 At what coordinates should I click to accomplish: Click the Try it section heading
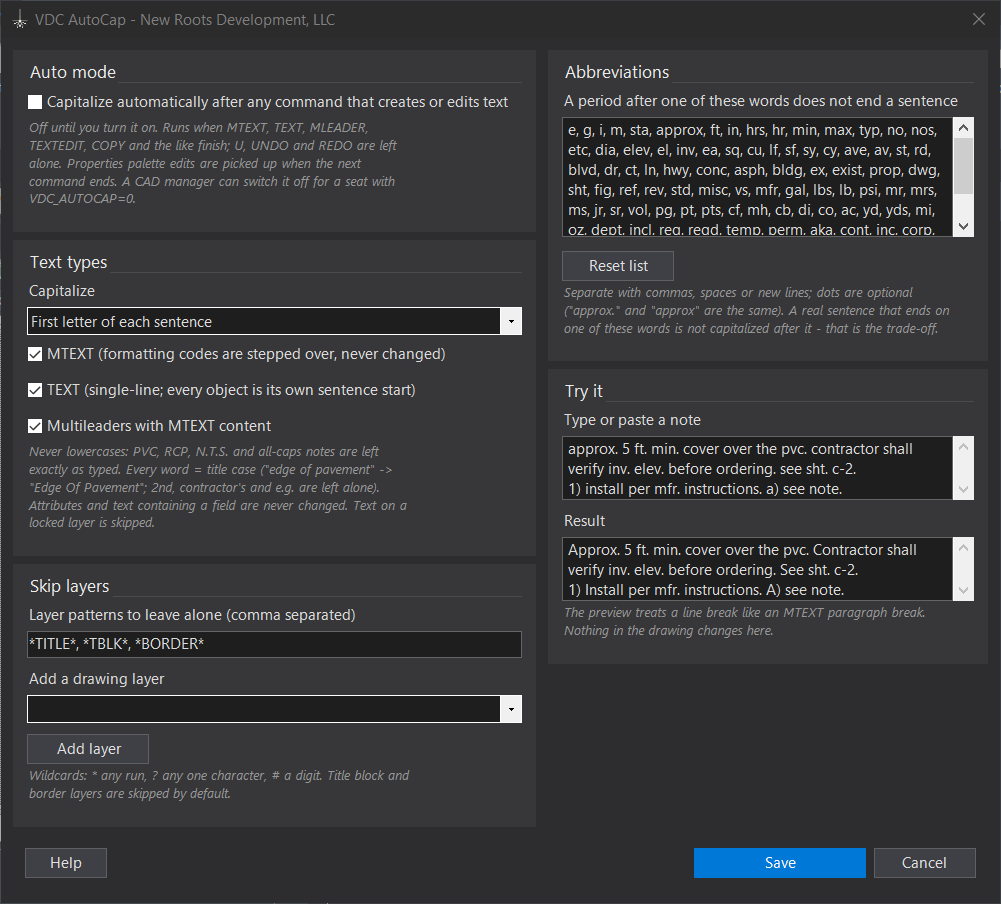[583, 391]
